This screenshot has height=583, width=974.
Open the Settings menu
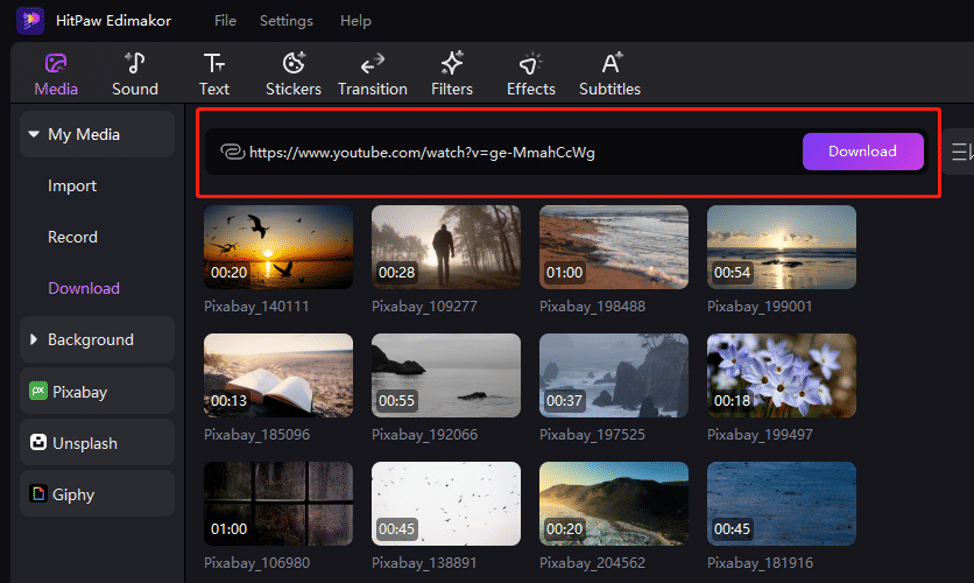pos(286,20)
